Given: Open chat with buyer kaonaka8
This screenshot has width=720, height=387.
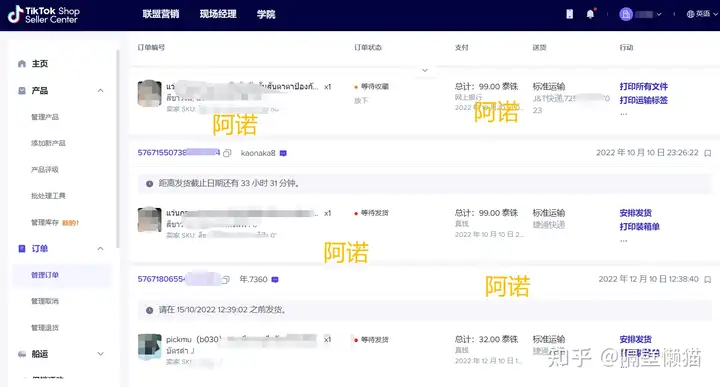Looking at the screenshot, I should tap(283, 153).
